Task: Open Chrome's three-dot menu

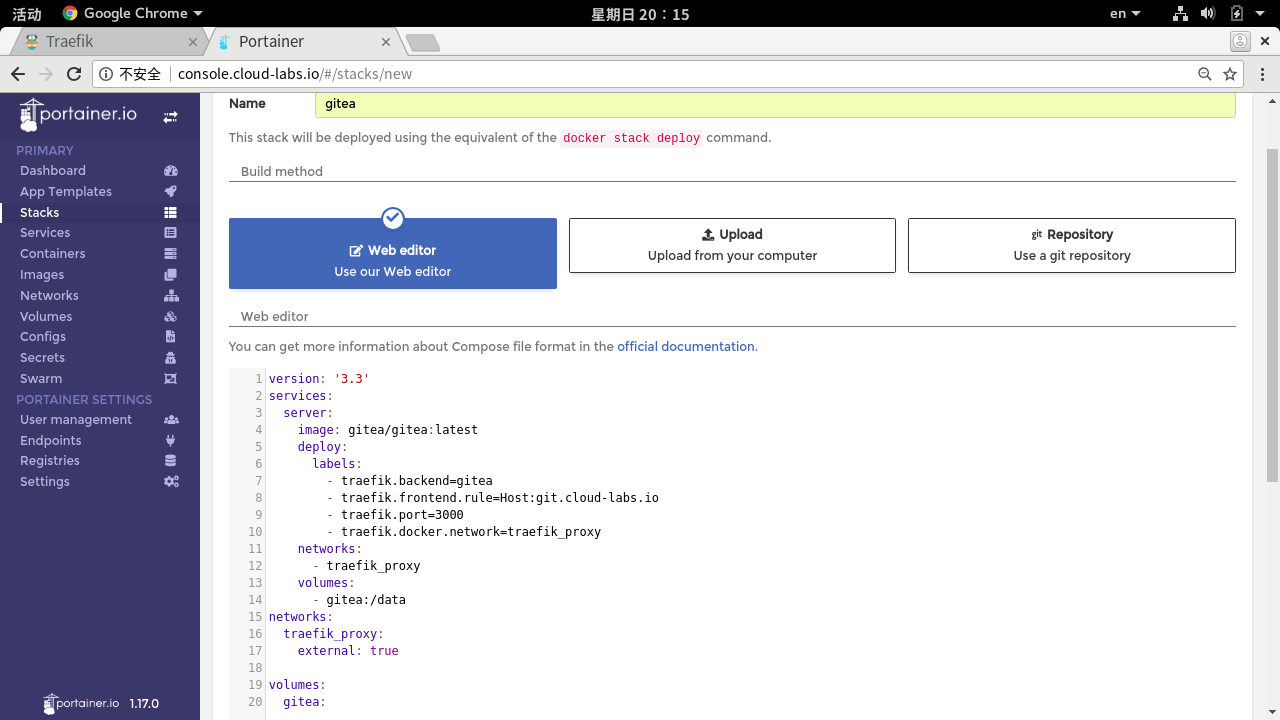Action: [1263, 74]
